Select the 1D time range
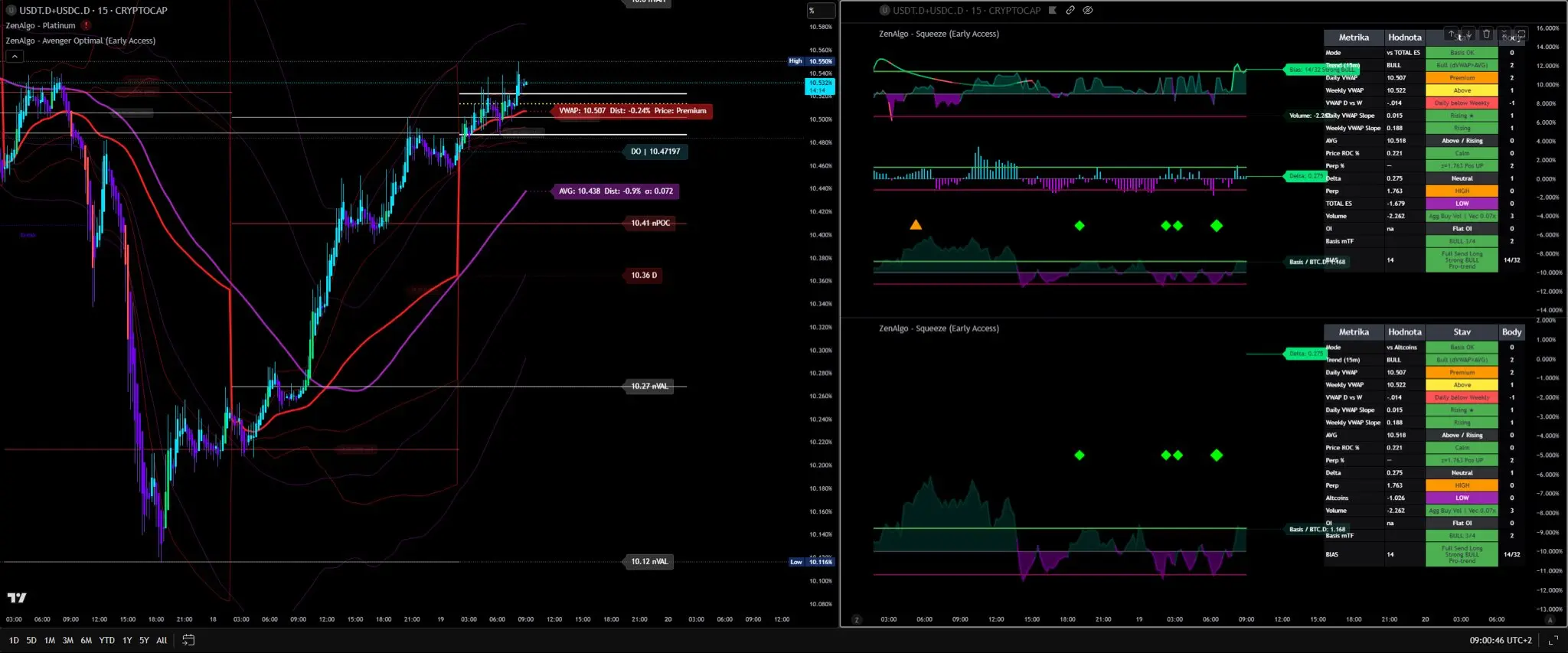Screen dimensions: 1568x653 click(14, 640)
